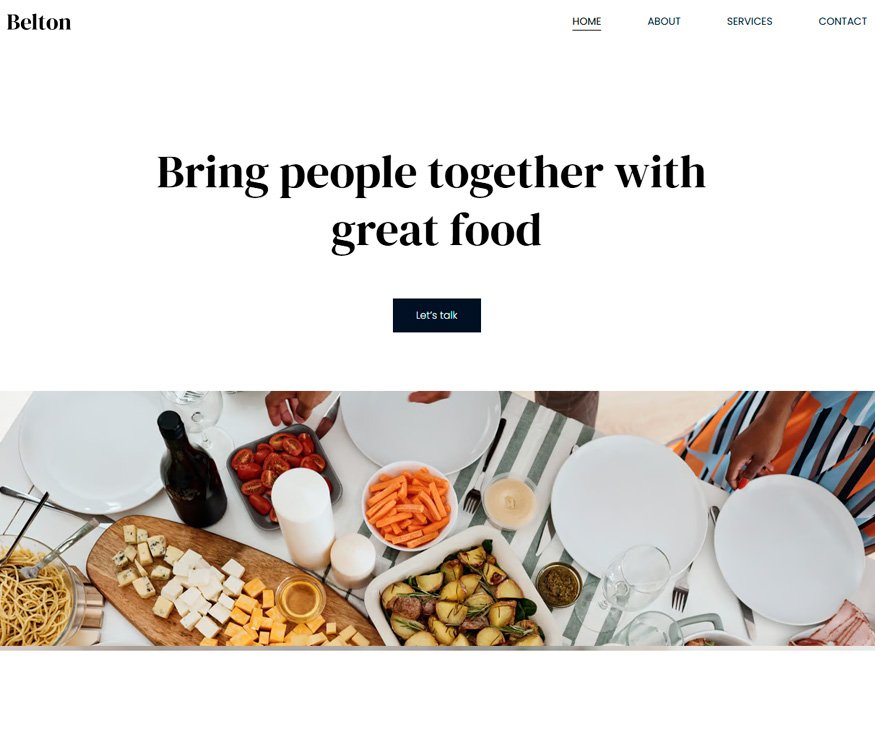Click the bowl of carrot sticks in photo
Screen dimensions: 875x729
pyautogui.click(x=410, y=505)
